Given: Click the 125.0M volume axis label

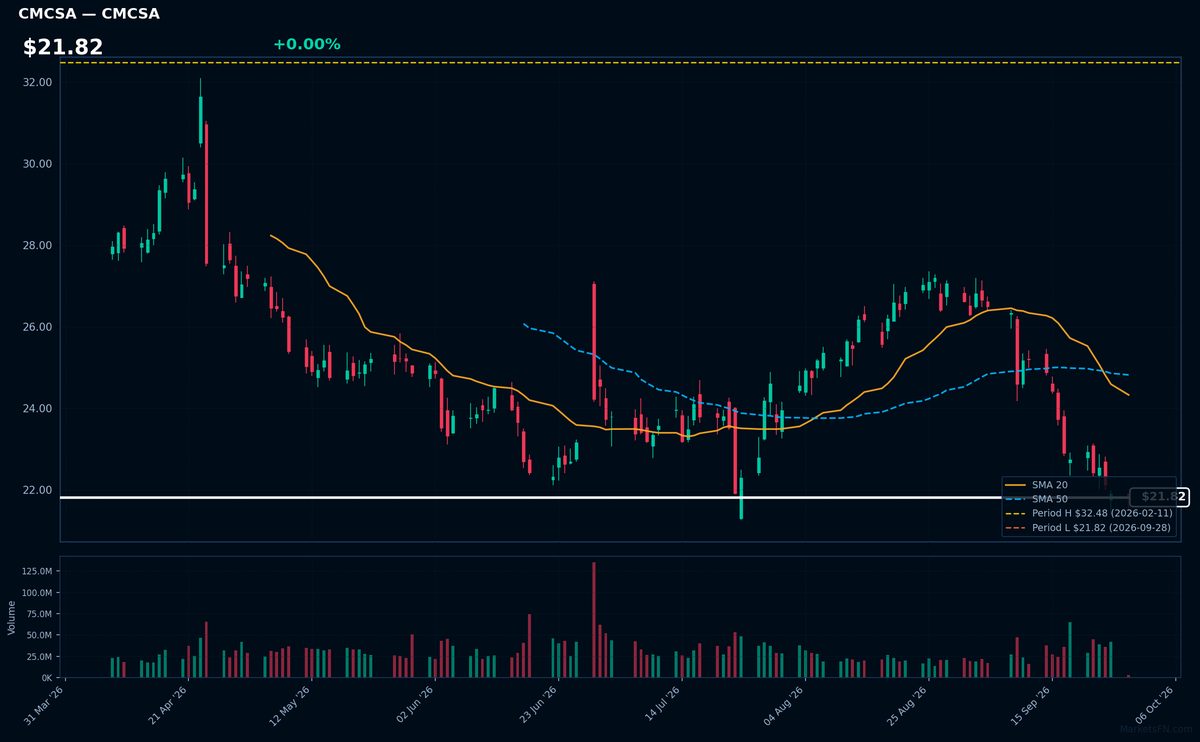Looking at the screenshot, I should 38,571.
